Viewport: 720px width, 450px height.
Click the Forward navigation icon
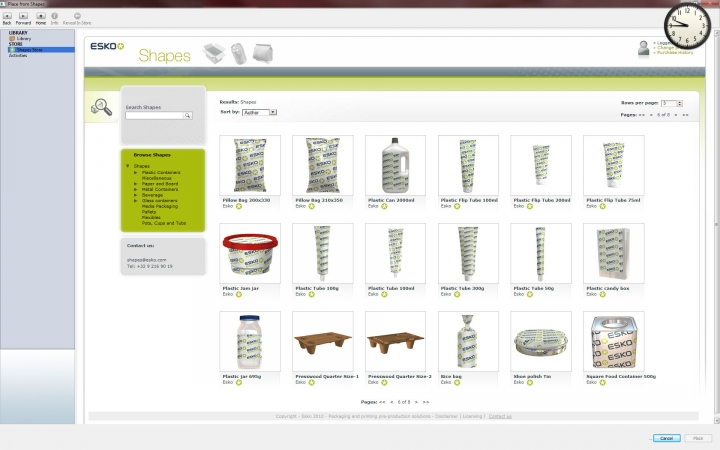[x=23, y=17]
